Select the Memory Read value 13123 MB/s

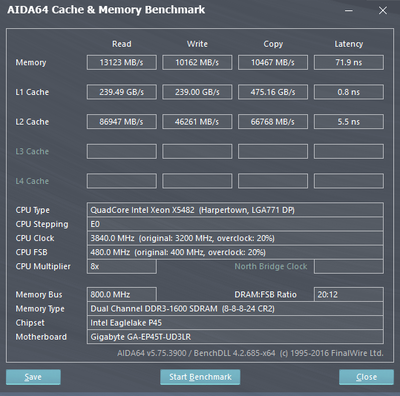[122, 62]
